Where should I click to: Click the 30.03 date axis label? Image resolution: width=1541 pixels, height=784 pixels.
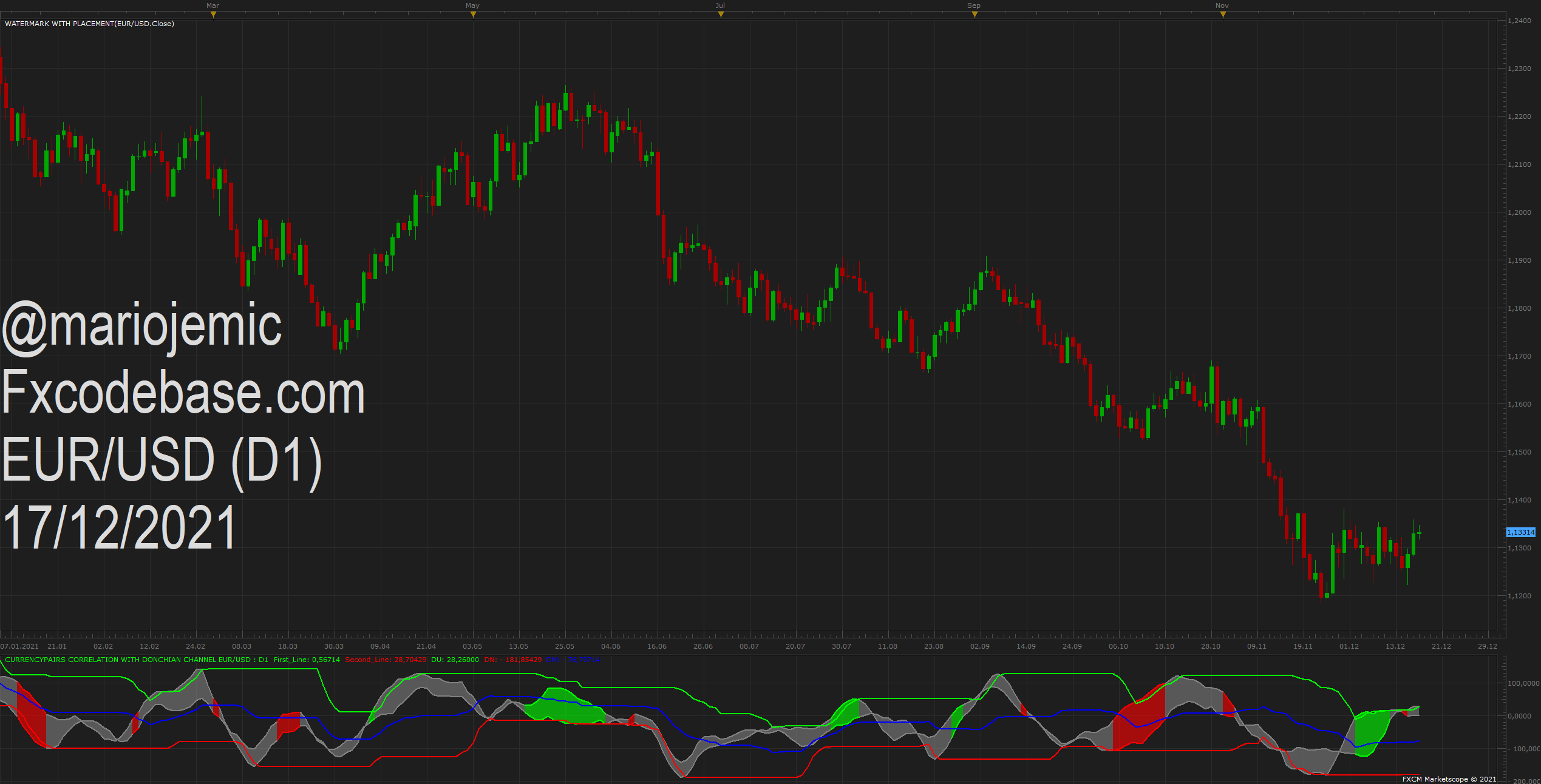[x=334, y=646]
